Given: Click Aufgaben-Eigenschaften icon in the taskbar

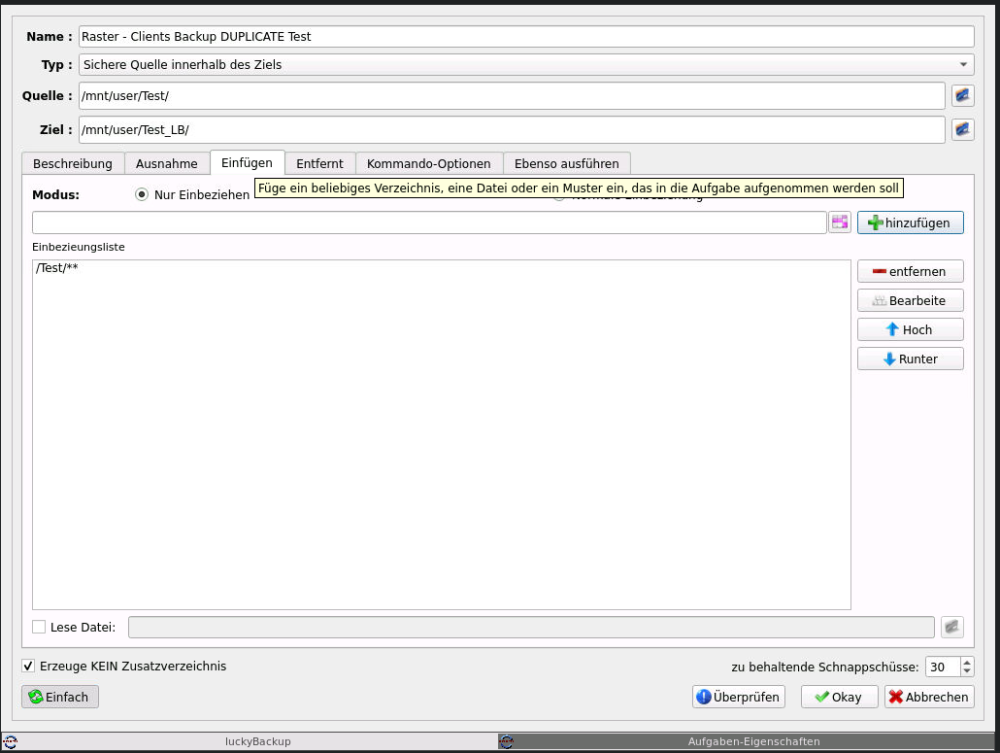Looking at the screenshot, I should coord(506,742).
